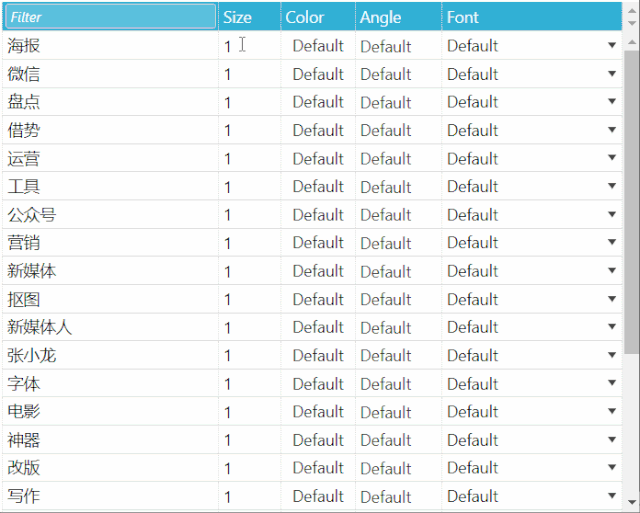This screenshot has width=640, height=513.
Task: Expand font dropdown for 写作 row
Action: point(611,495)
